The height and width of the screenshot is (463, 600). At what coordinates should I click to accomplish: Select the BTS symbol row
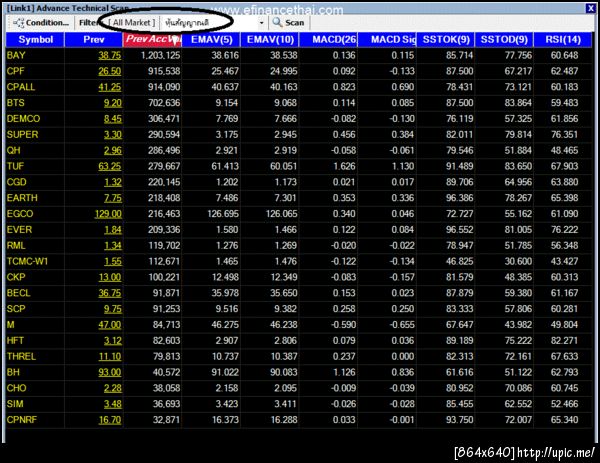(299, 103)
